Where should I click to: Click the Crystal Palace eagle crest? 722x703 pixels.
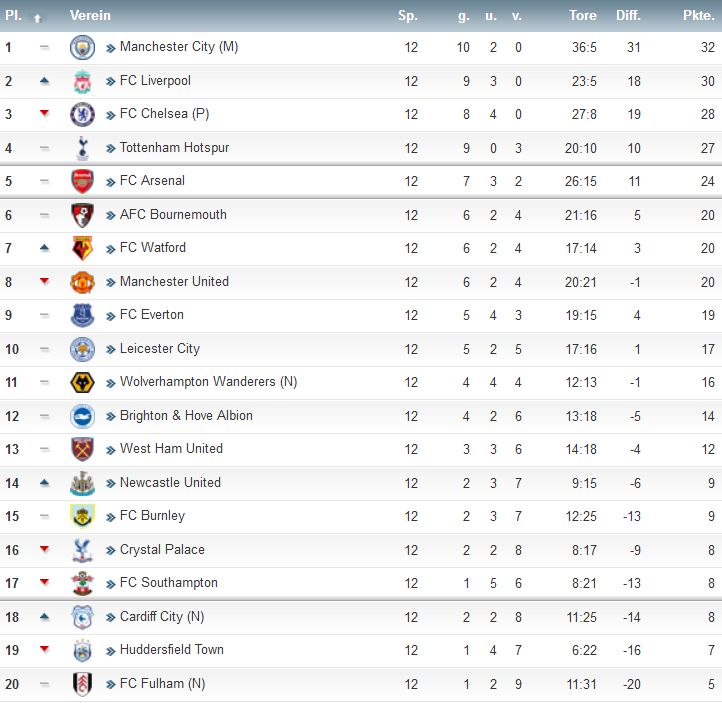(82, 551)
